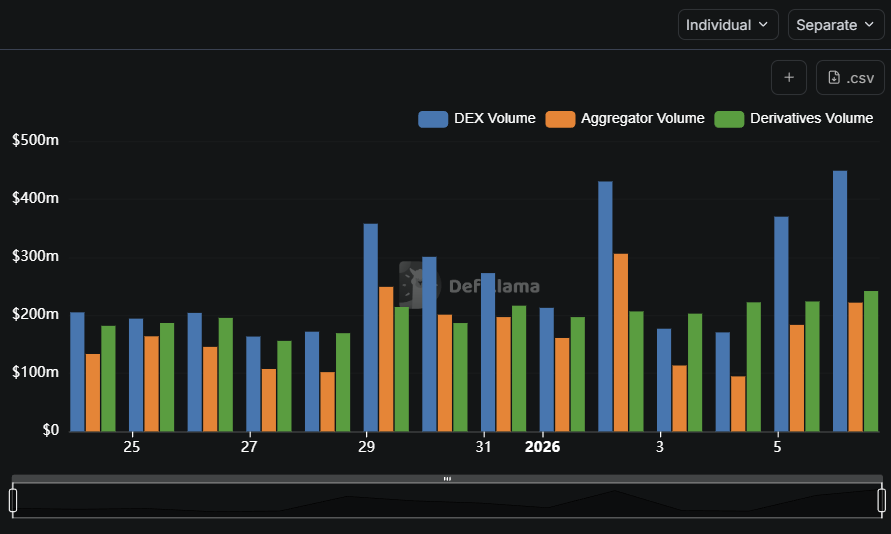This screenshot has width=891, height=534.
Task: Open the Individual dropdown
Action: coord(728,25)
